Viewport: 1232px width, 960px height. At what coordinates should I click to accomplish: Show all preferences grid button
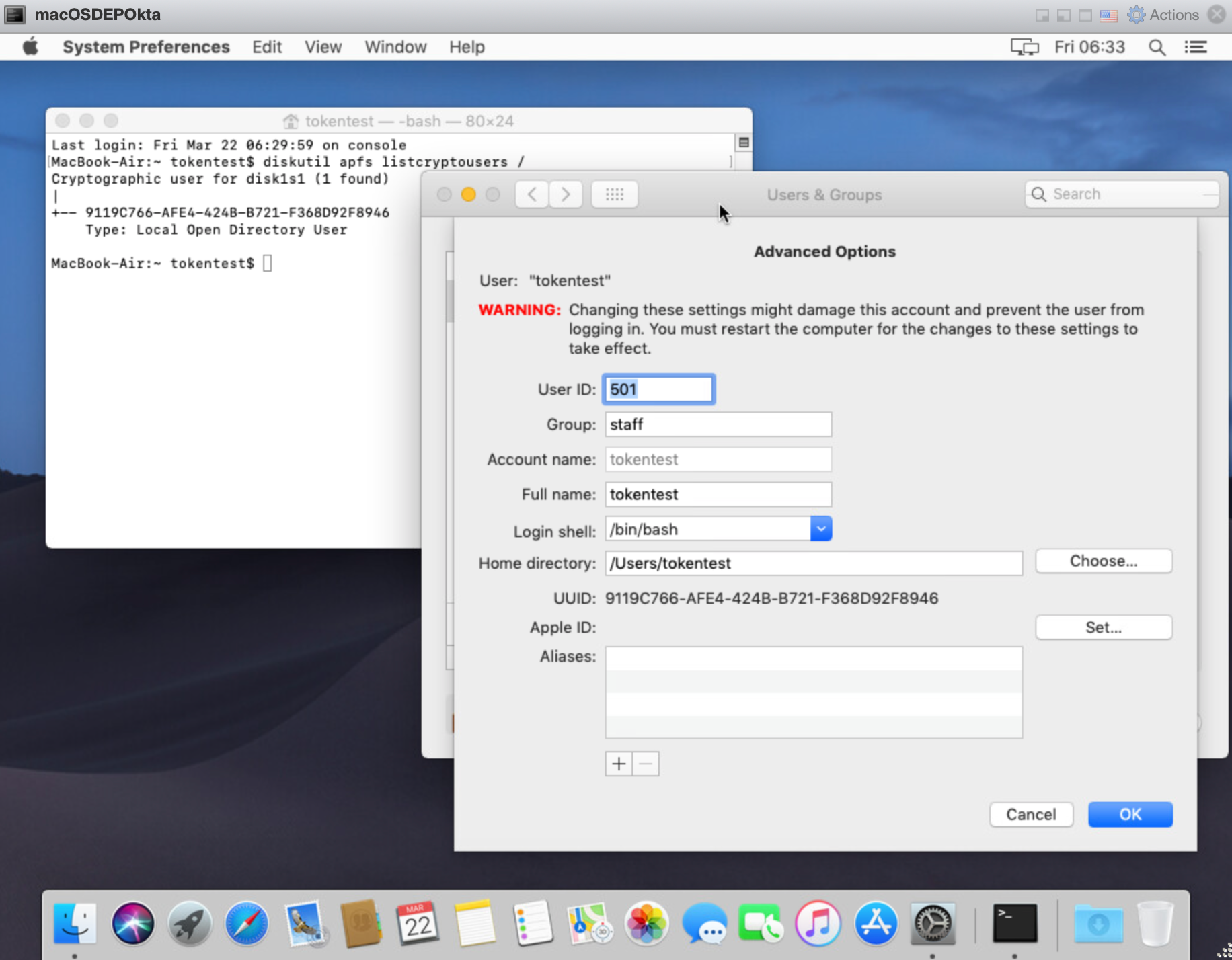point(615,194)
